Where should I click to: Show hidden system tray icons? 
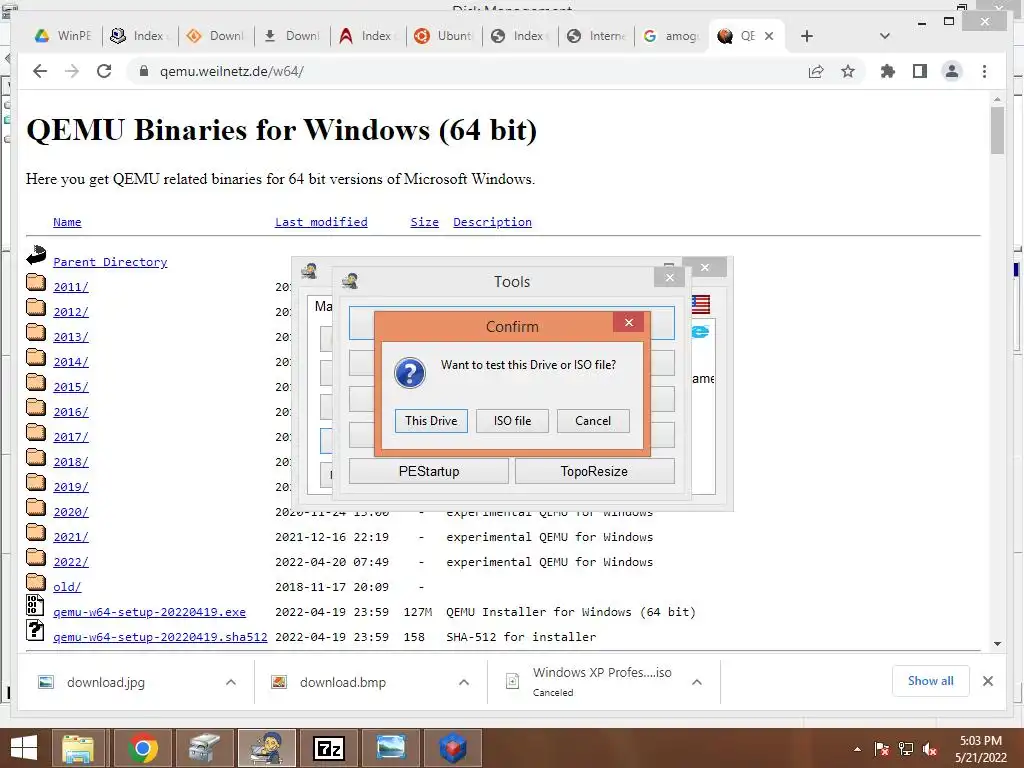pos(857,749)
